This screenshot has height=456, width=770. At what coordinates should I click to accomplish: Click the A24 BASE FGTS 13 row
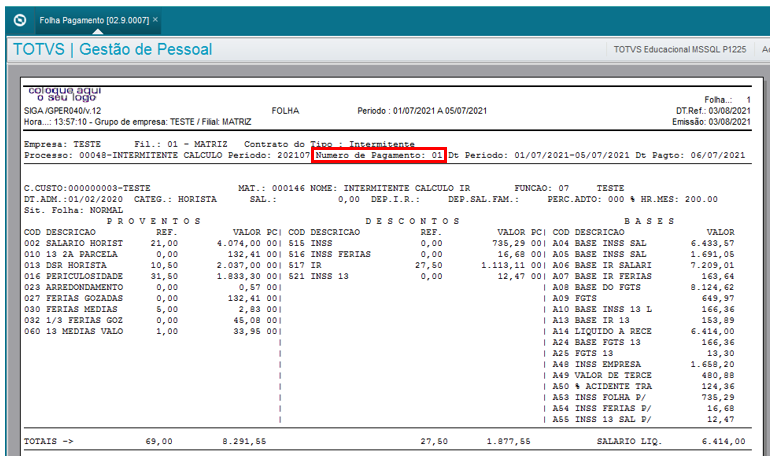pyautogui.click(x=644, y=342)
